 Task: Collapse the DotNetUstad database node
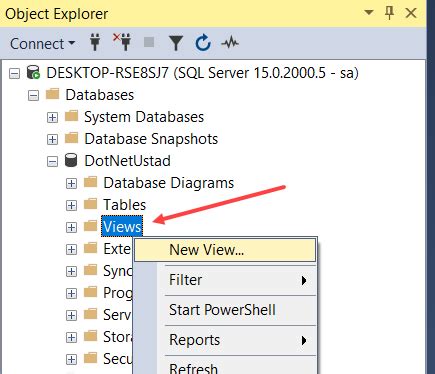point(52,162)
